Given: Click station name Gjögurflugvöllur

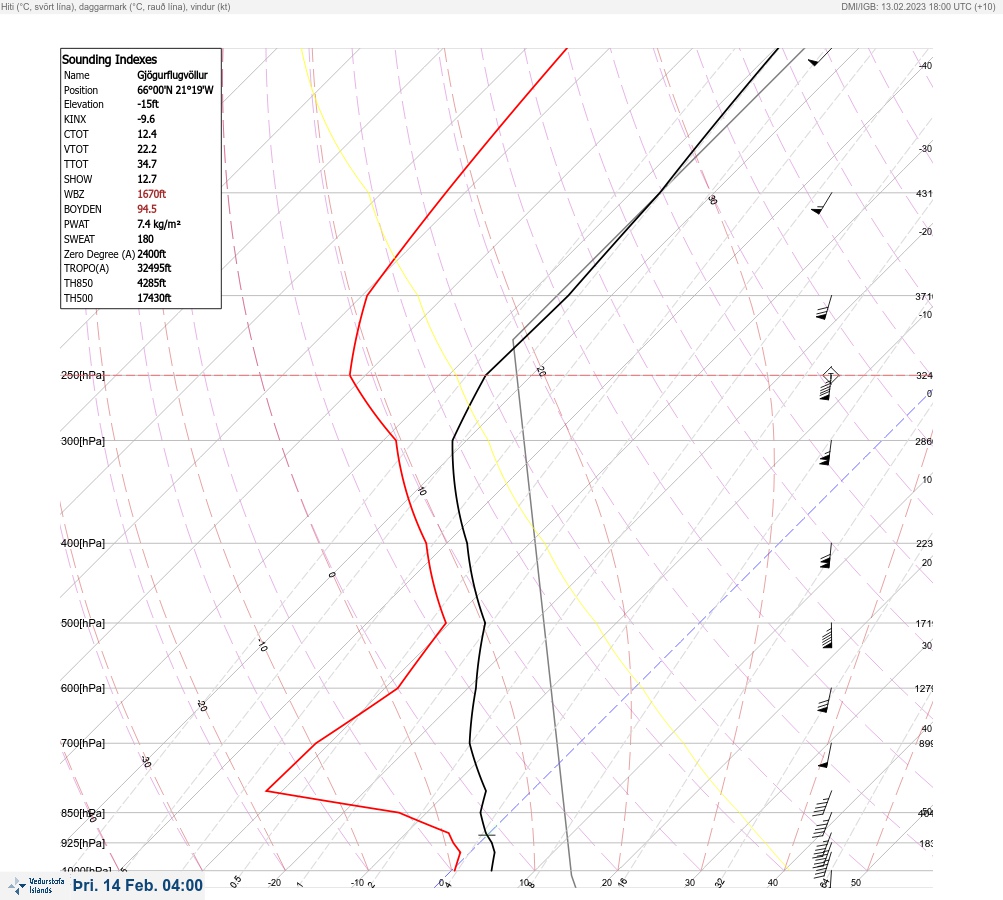Looking at the screenshot, I should 172,75.
